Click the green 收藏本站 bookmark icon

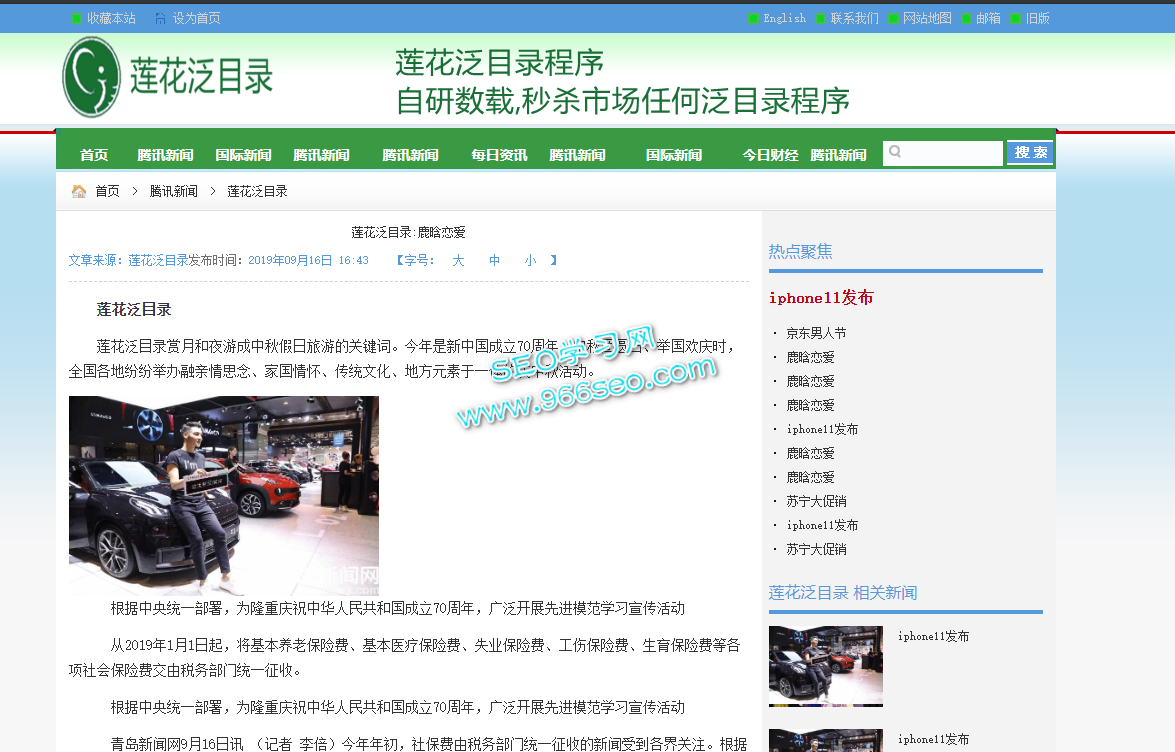coord(76,19)
